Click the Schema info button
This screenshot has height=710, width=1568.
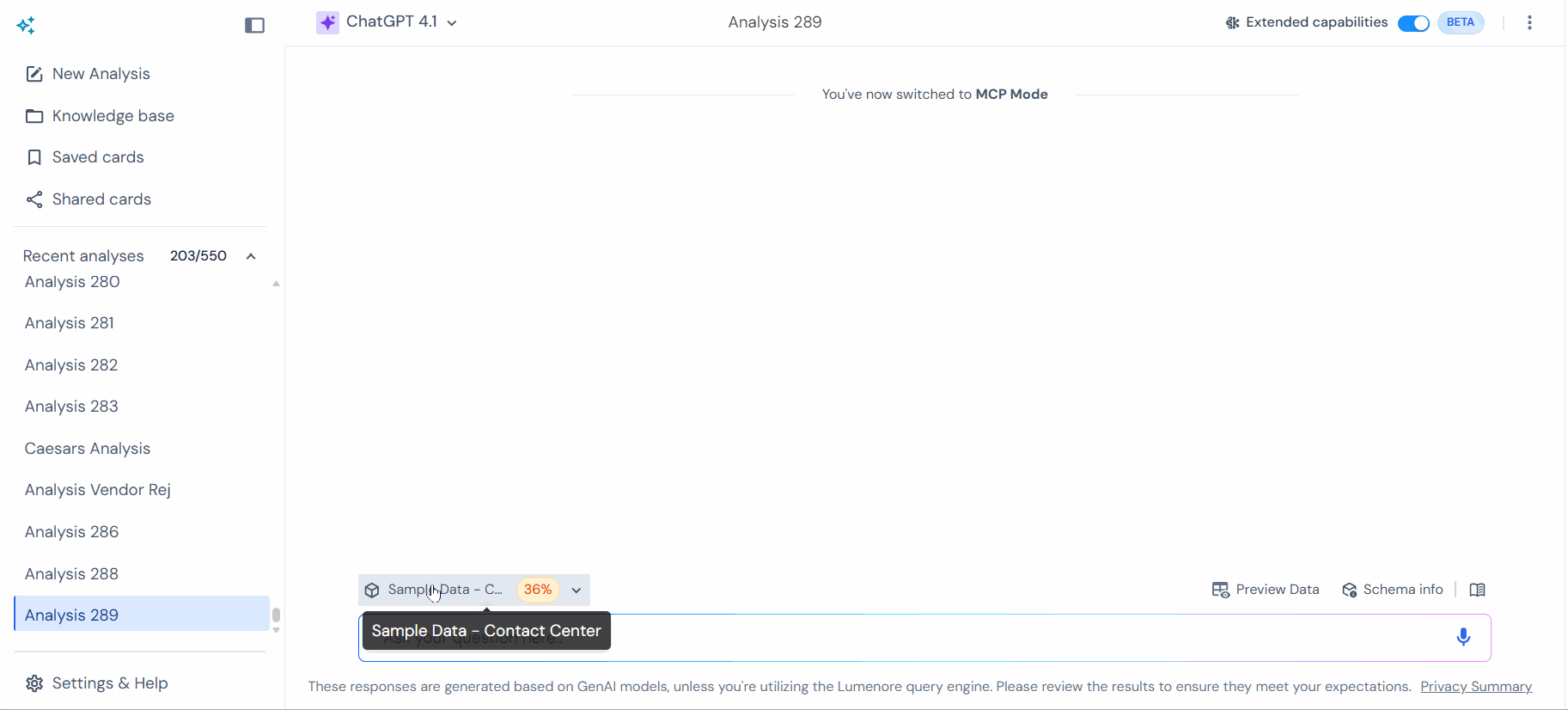point(1393,590)
